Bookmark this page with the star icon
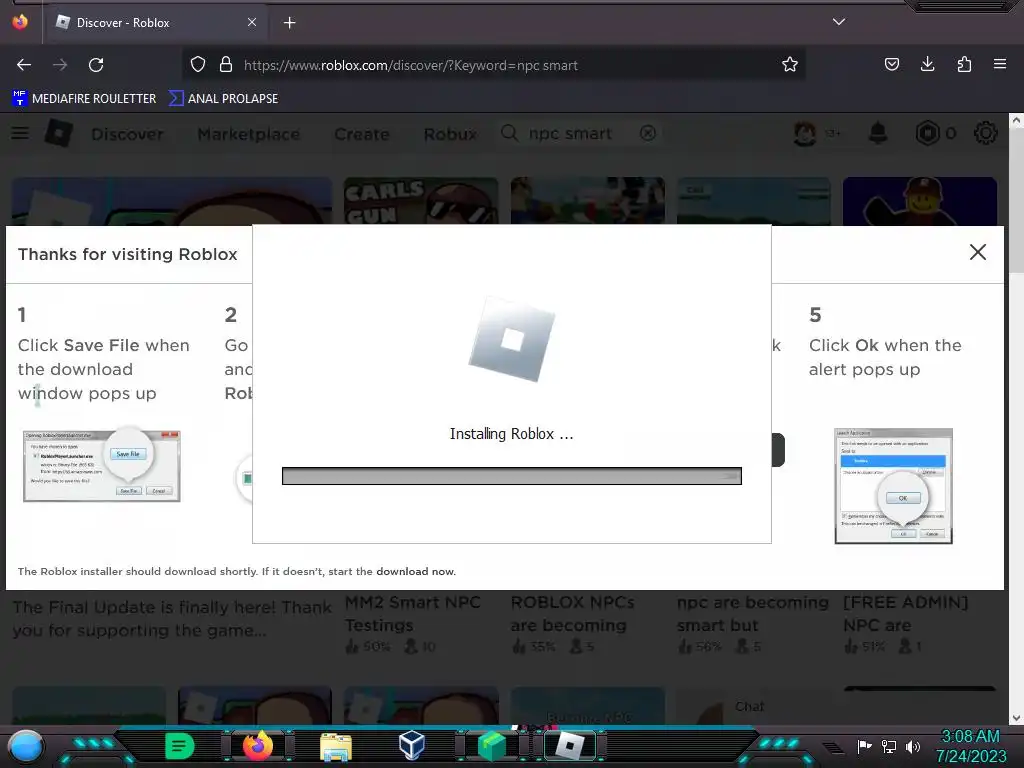The image size is (1024, 768). (x=790, y=65)
